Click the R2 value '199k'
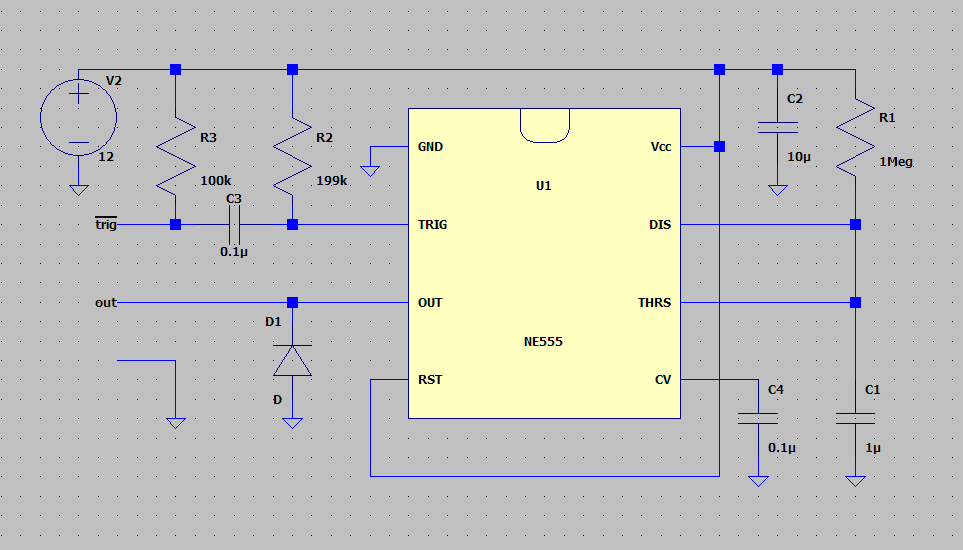The width and height of the screenshot is (963, 550). pos(332,180)
